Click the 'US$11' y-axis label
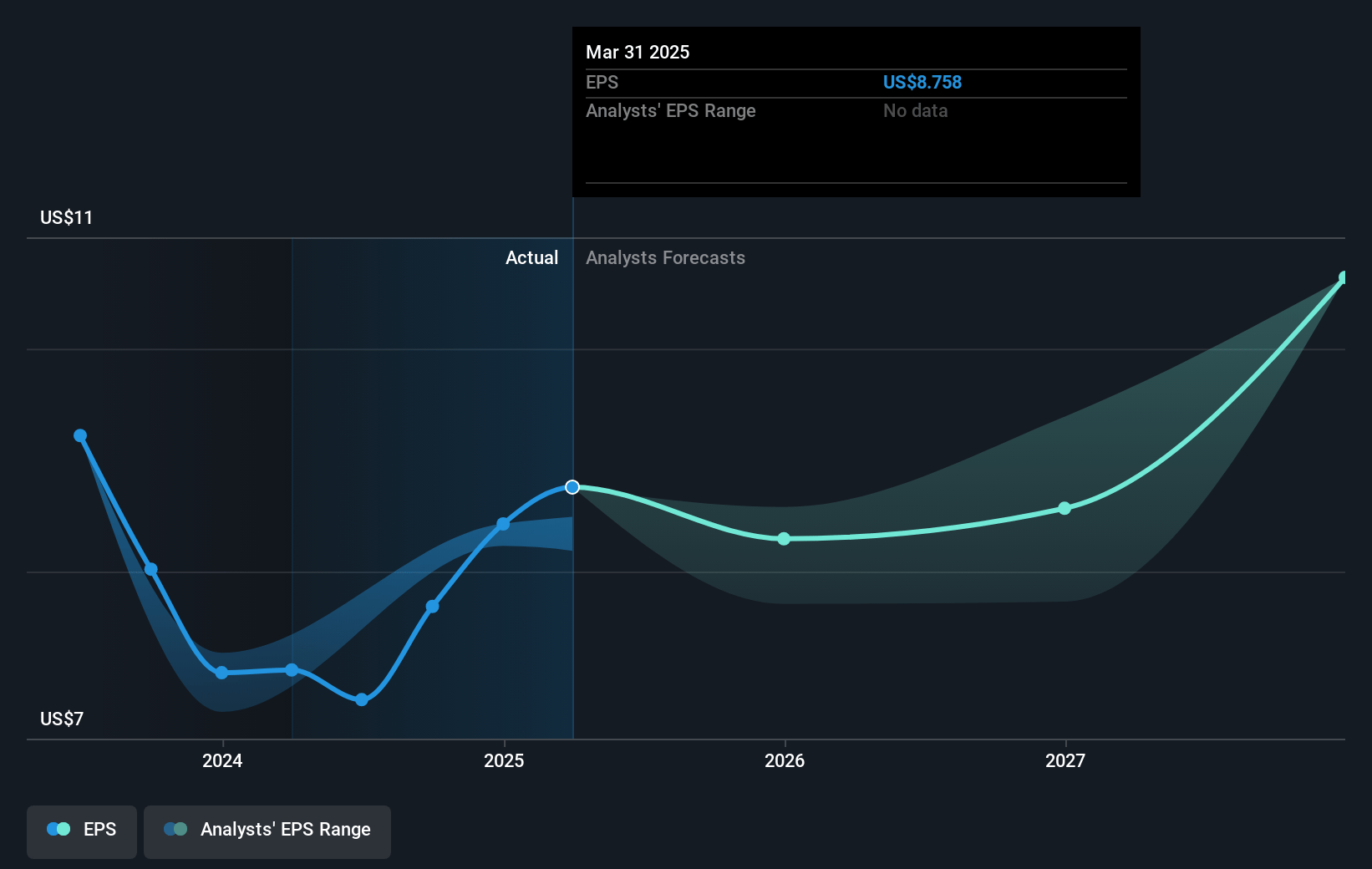 (x=66, y=218)
